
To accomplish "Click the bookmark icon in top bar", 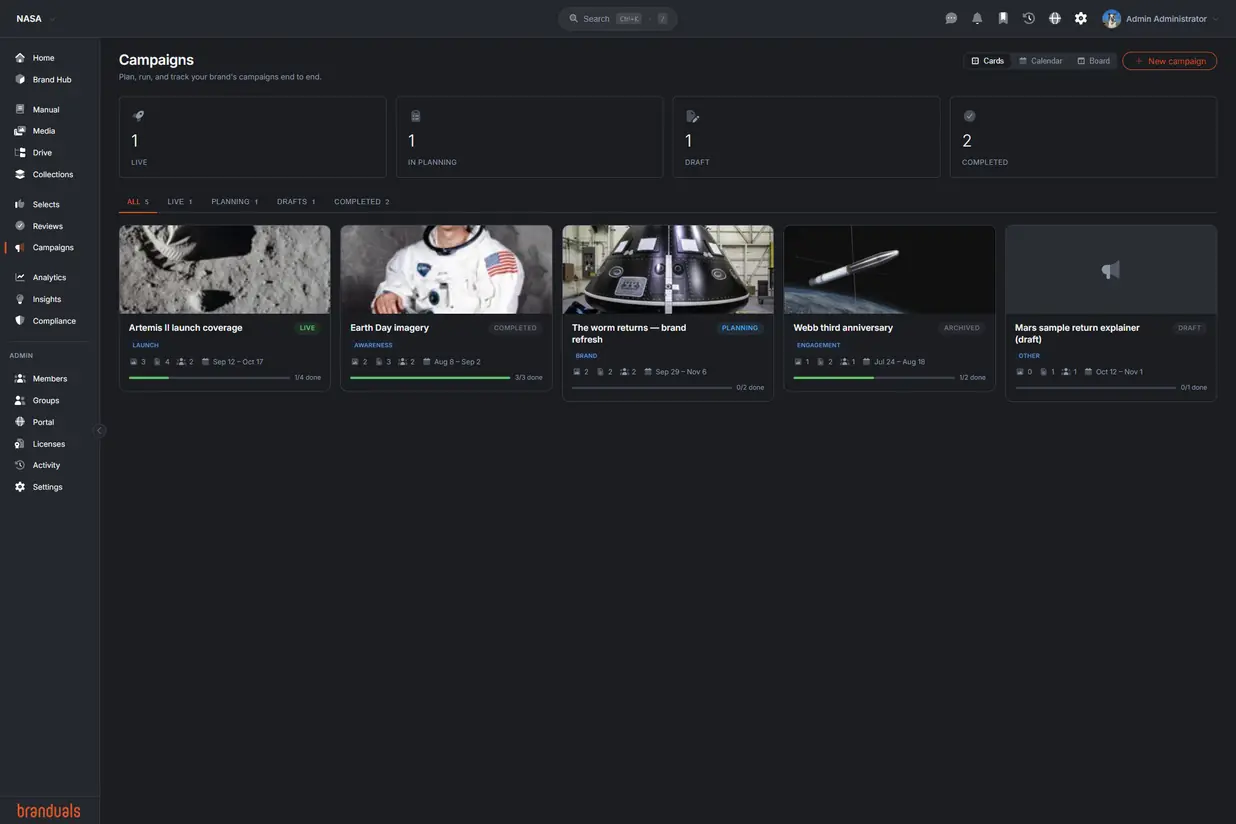I will coord(1003,18).
